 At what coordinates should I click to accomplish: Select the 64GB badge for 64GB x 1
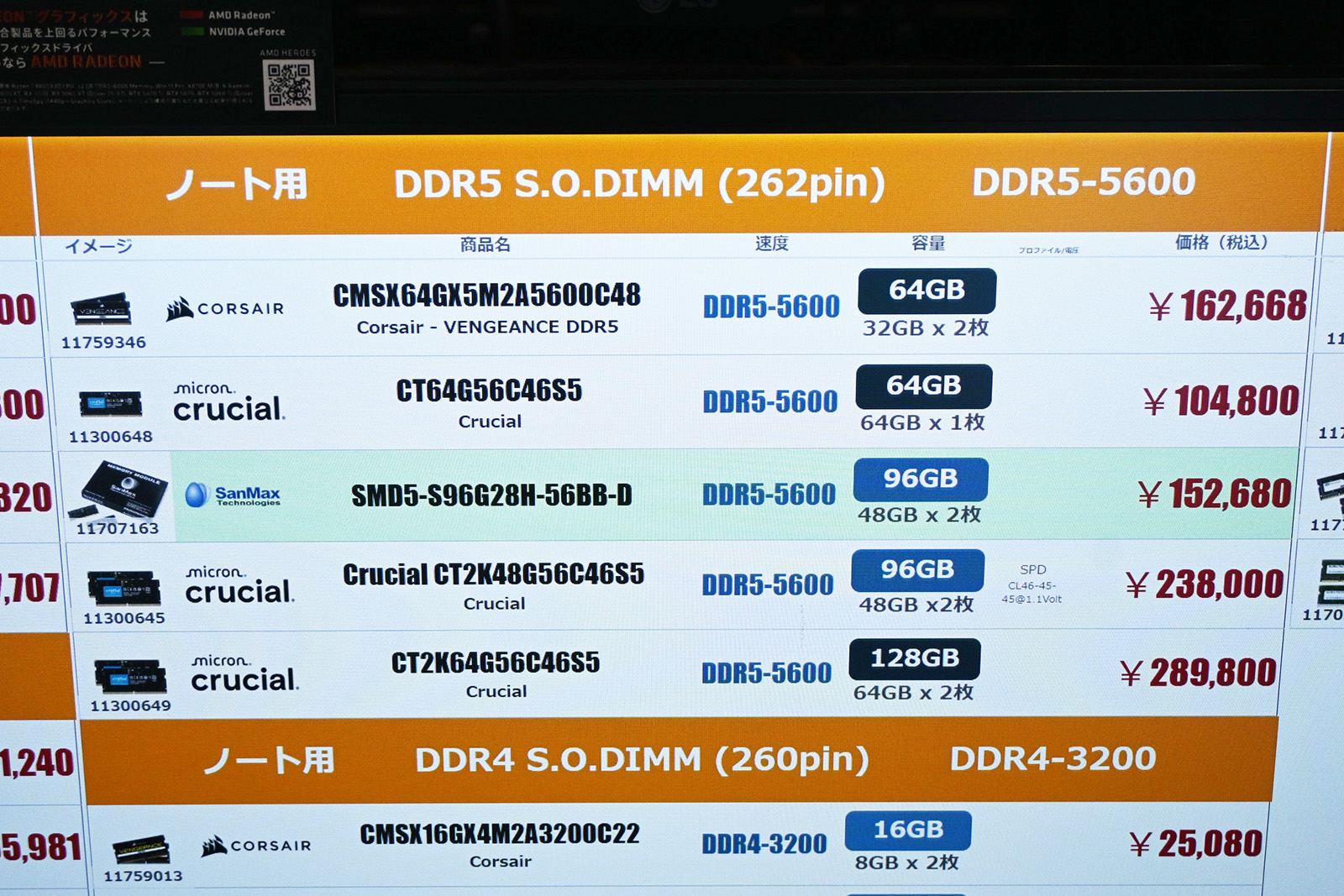(924, 386)
